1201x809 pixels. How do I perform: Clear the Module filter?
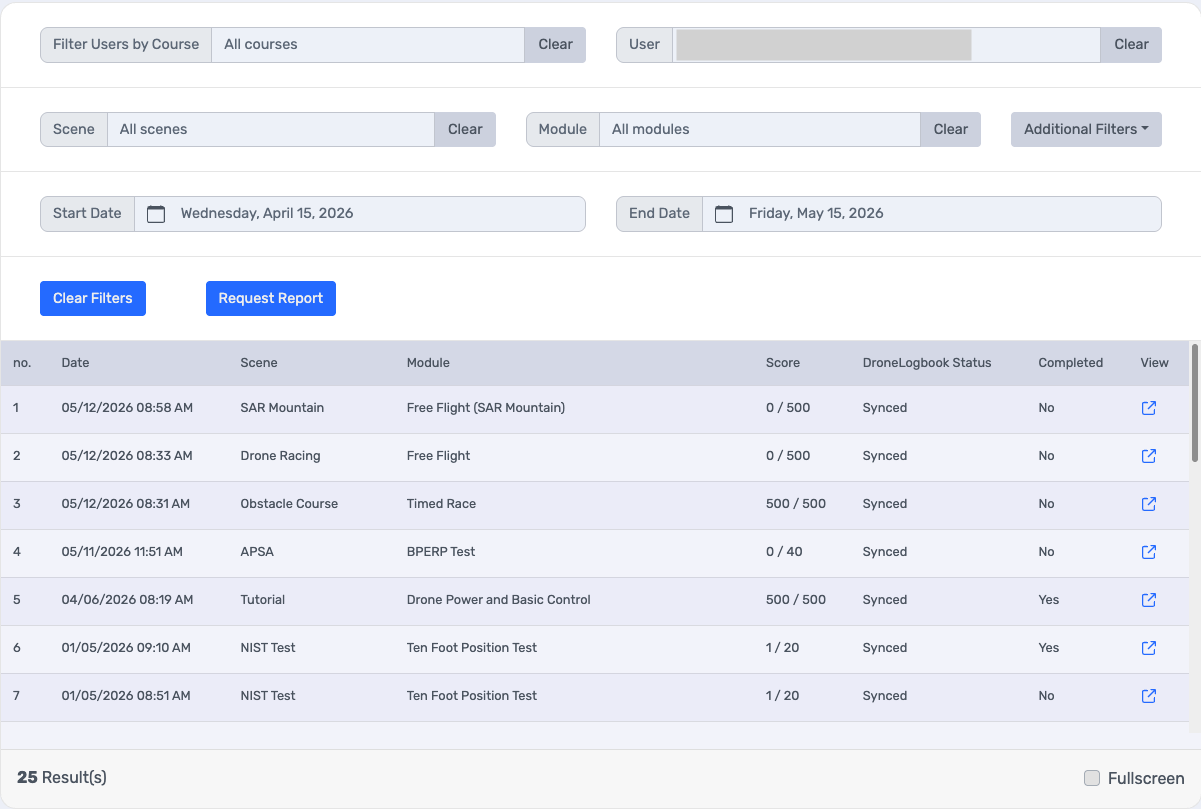pos(951,129)
